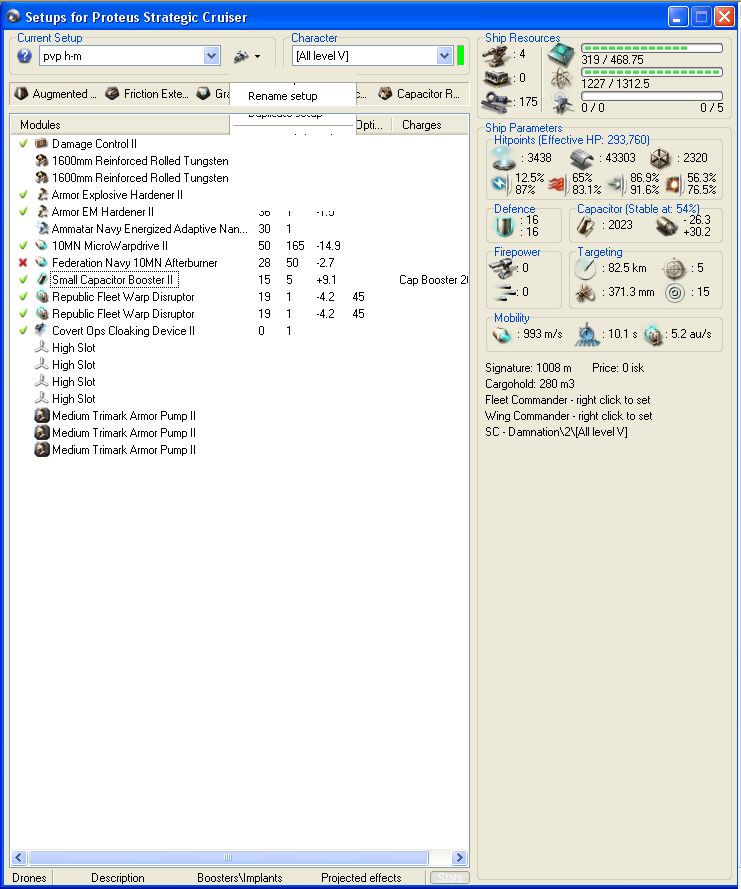
Task: Click the Modules column header
Action: pos(120,125)
